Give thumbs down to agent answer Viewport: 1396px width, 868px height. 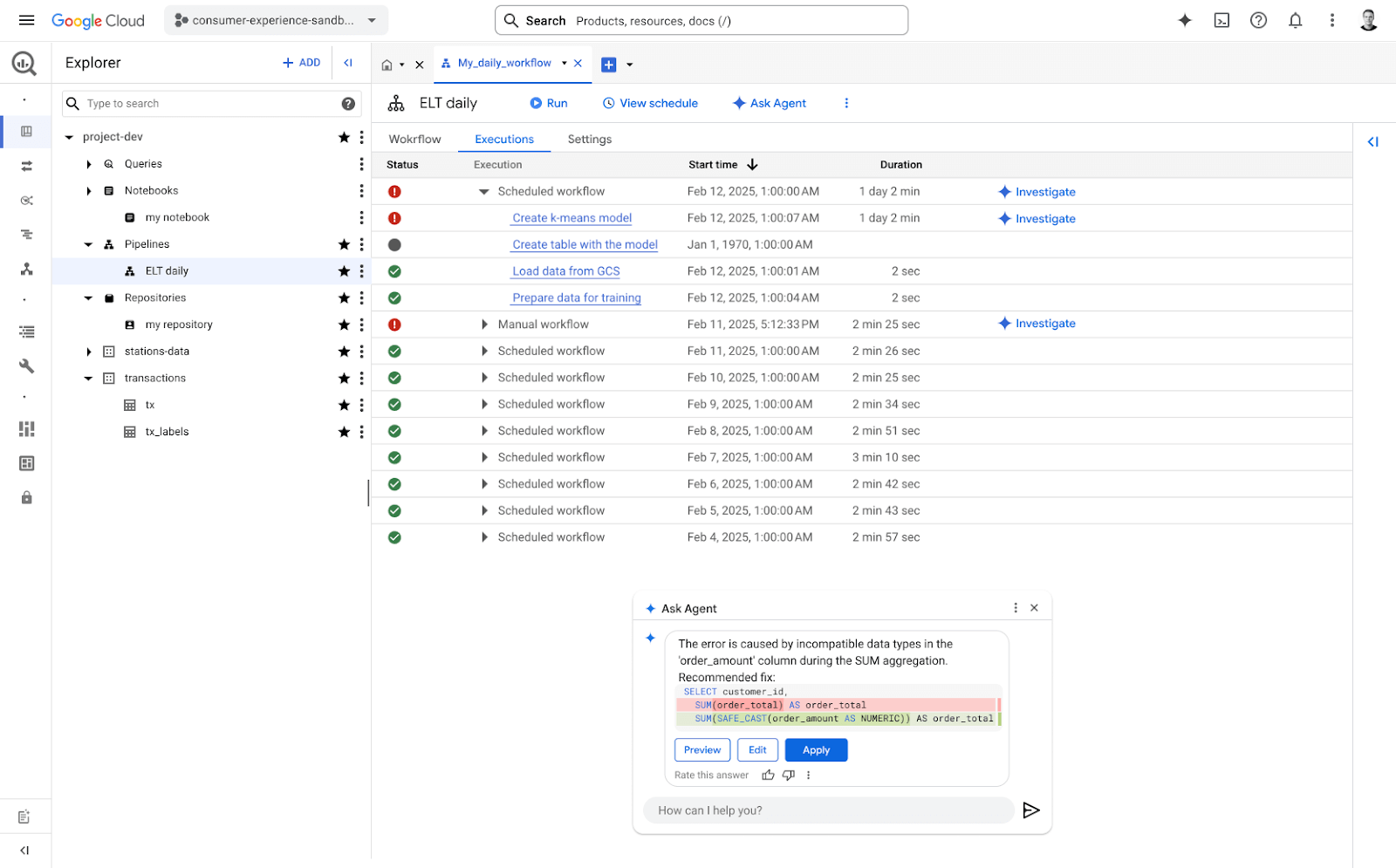point(789,775)
